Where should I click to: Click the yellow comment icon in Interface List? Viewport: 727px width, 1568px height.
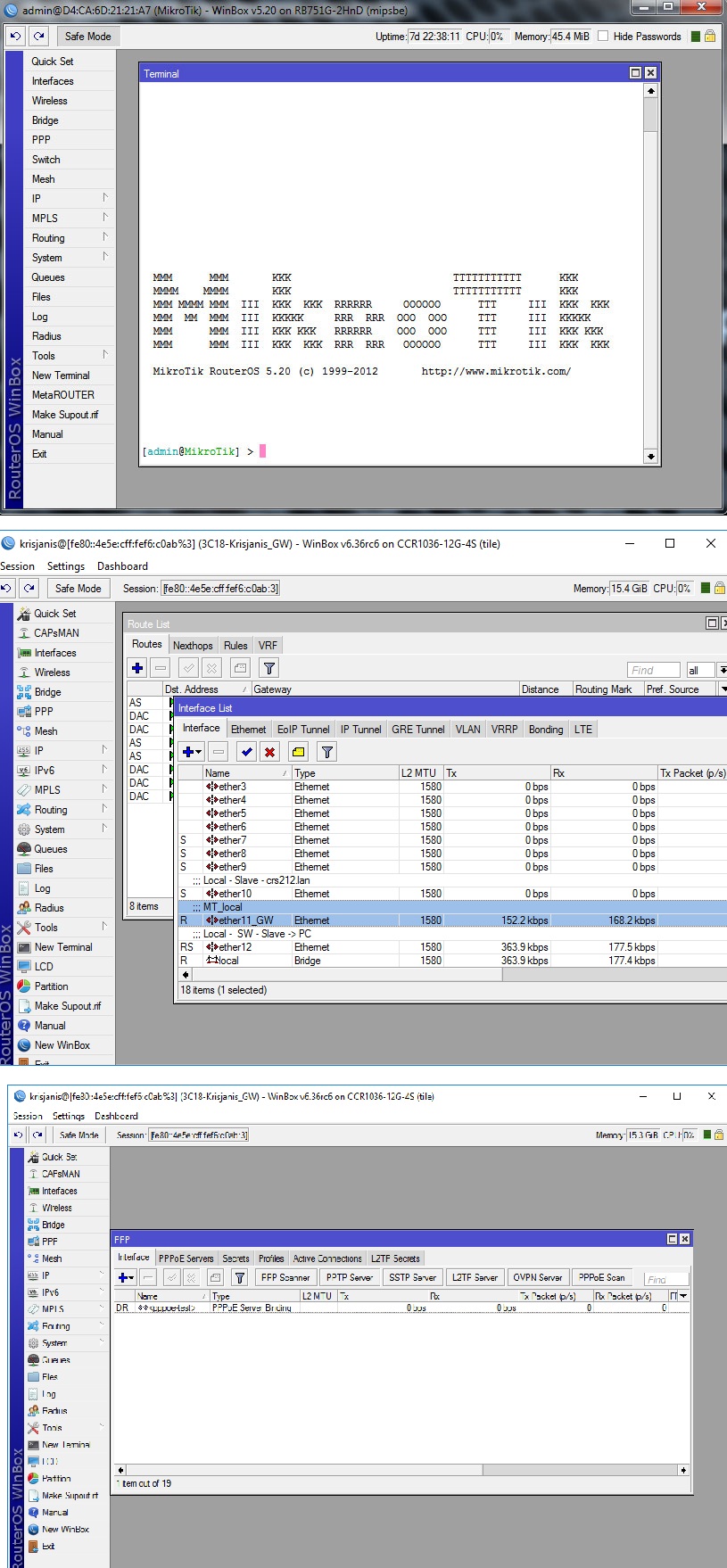coord(298,752)
